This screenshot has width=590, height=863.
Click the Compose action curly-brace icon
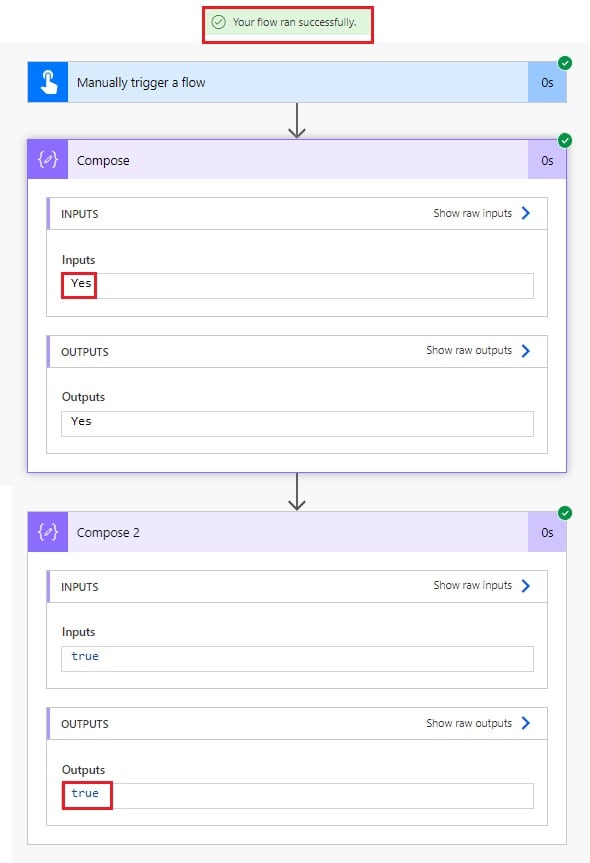pos(48,160)
